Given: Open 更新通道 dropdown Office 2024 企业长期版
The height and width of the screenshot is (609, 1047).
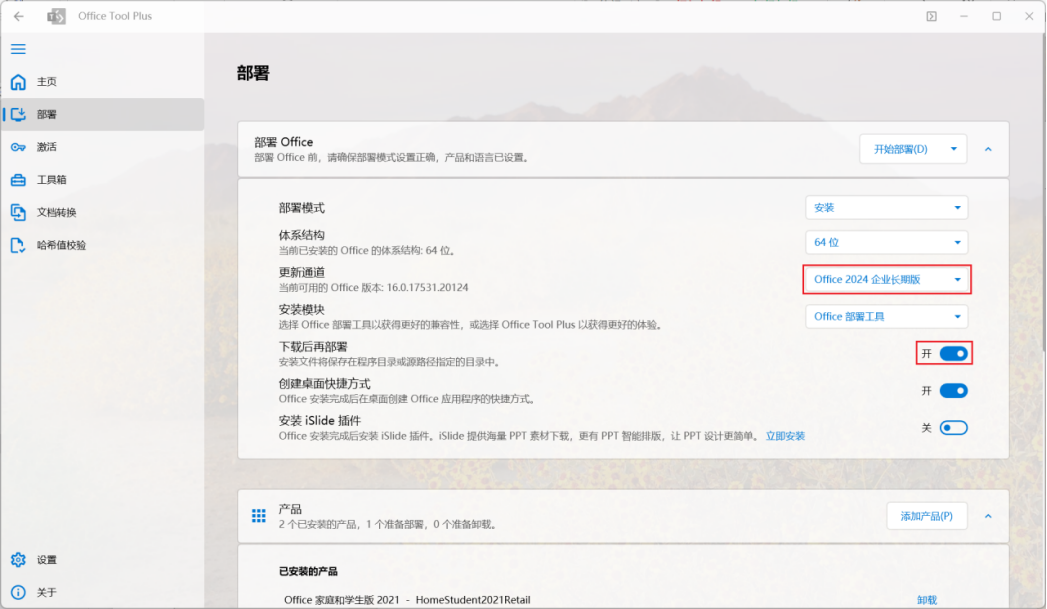Looking at the screenshot, I should tap(886, 279).
